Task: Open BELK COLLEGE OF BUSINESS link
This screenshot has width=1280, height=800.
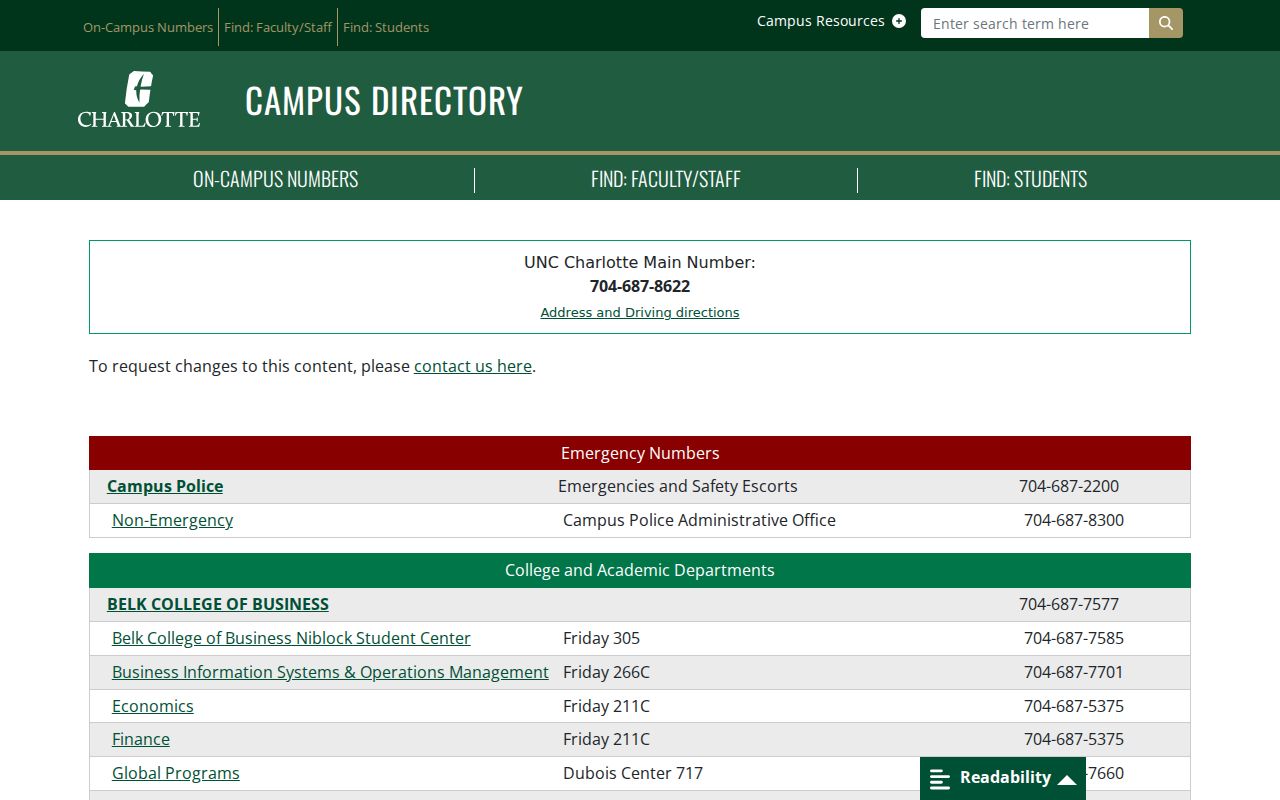Action: [x=218, y=604]
